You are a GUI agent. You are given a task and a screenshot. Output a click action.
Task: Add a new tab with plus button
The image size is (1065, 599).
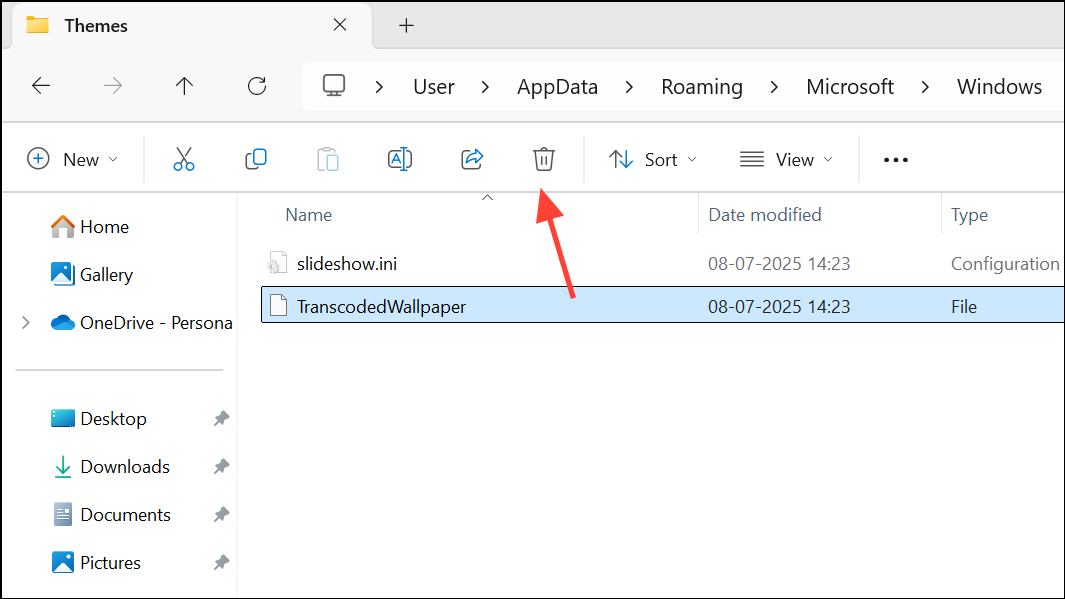[x=406, y=26]
